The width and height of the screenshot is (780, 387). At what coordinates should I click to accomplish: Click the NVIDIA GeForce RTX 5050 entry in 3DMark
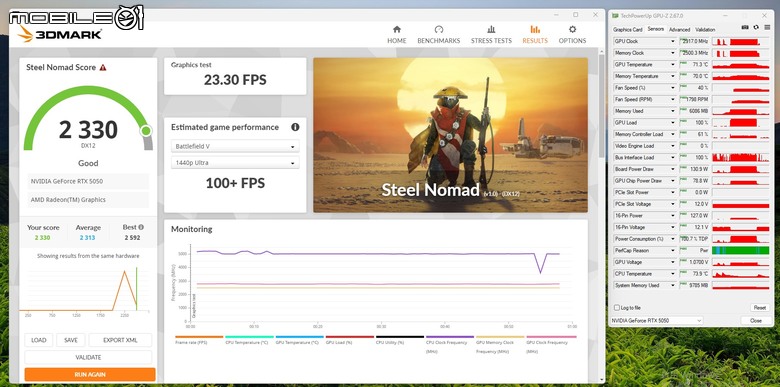click(x=88, y=182)
